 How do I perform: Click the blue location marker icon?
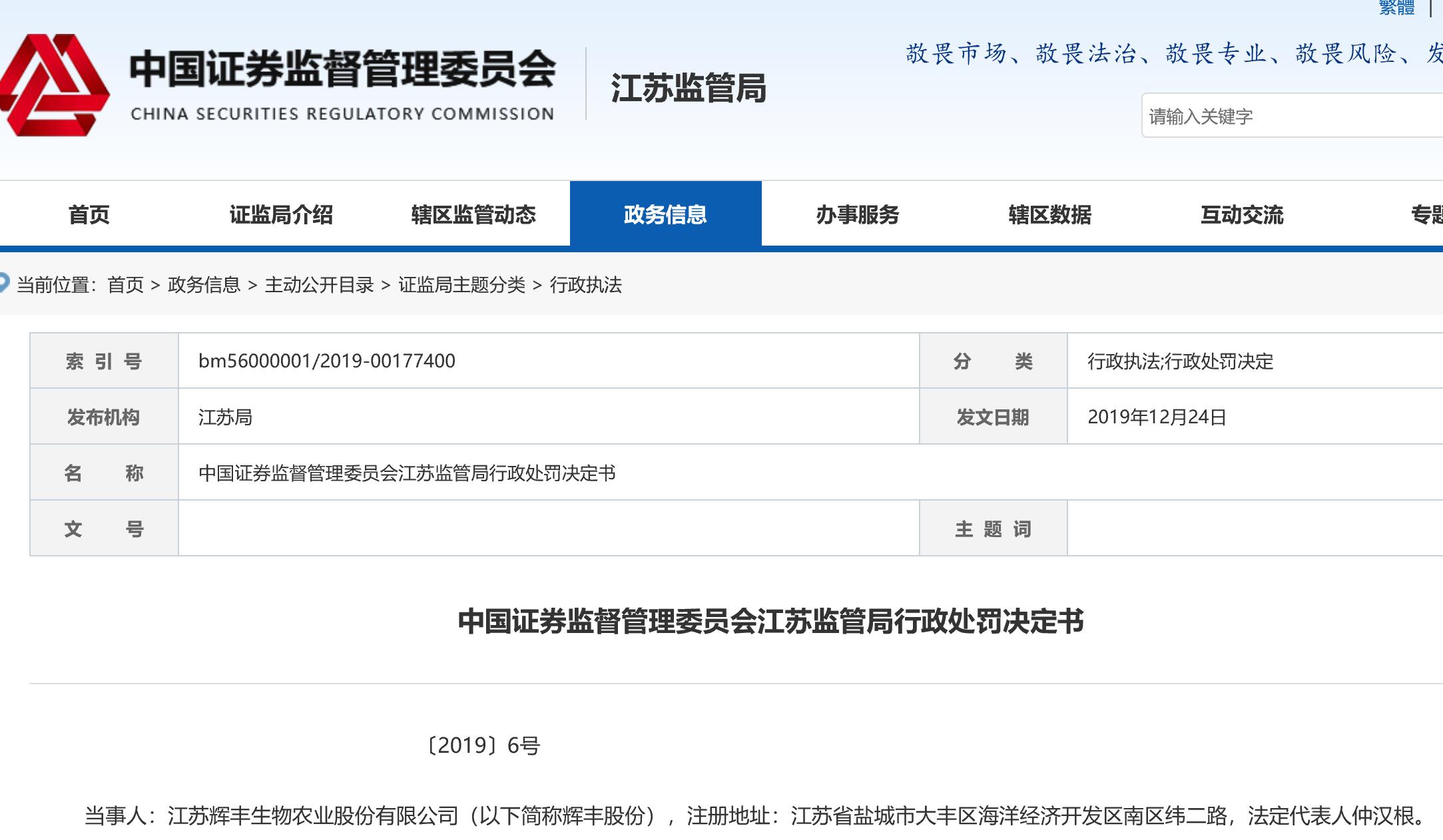(x=3, y=284)
